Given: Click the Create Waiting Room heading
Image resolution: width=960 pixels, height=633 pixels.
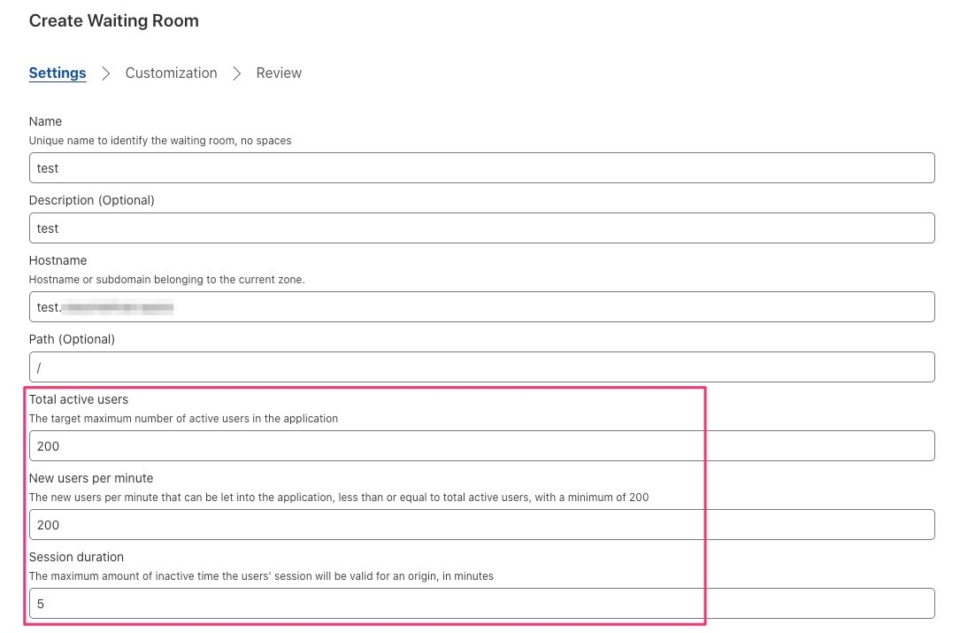Looking at the screenshot, I should pyautogui.click(x=113, y=20).
